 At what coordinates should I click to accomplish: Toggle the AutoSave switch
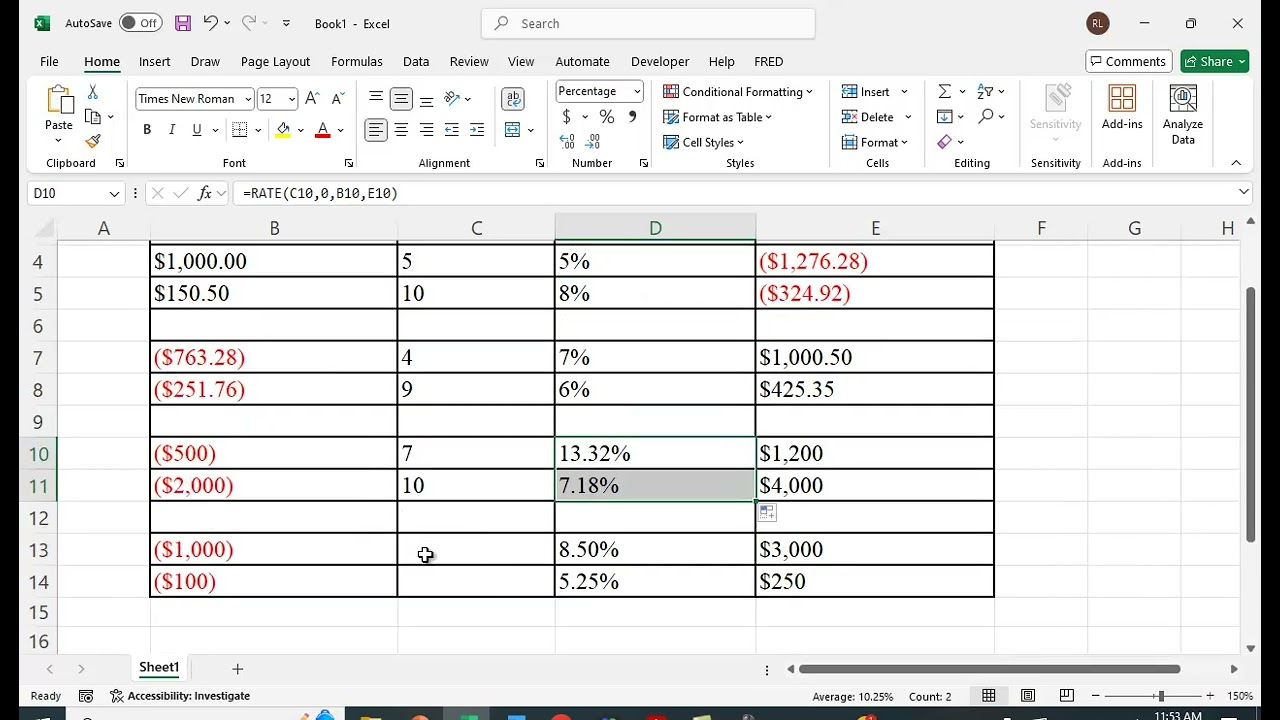tap(140, 23)
